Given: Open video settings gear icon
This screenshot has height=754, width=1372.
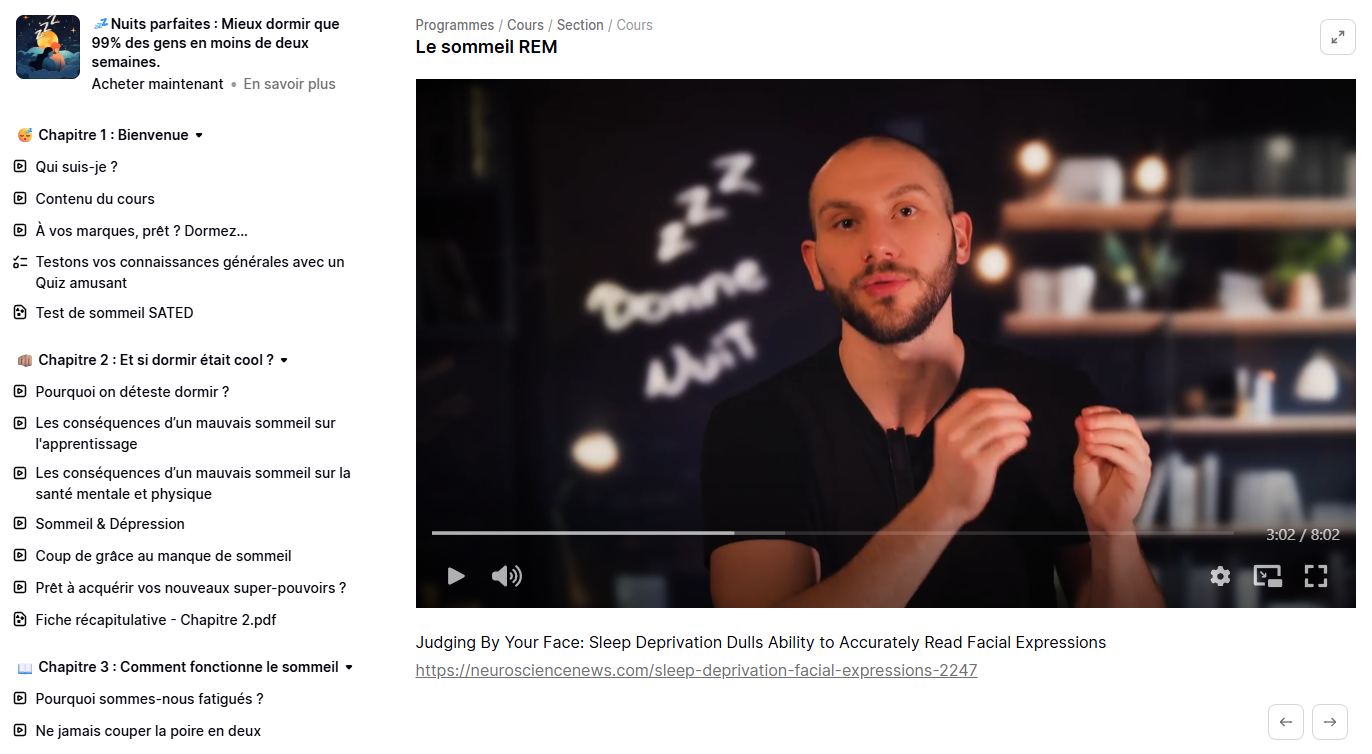Looking at the screenshot, I should 1220,576.
